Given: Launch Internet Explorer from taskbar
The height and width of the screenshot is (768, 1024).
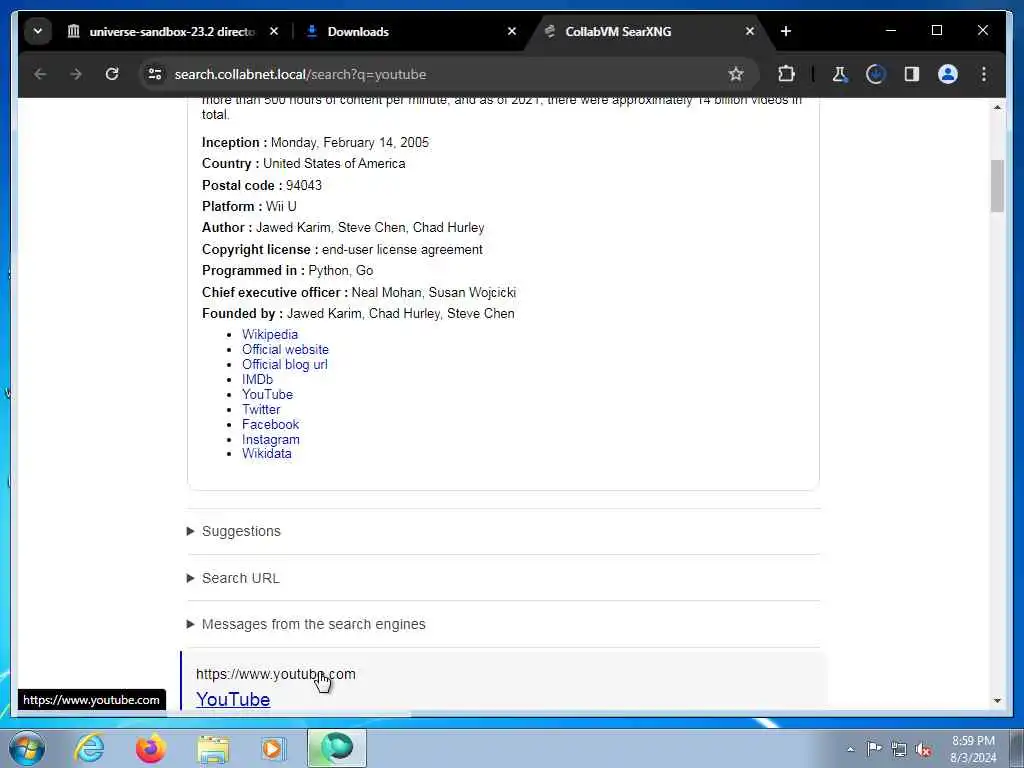Looking at the screenshot, I should [x=89, y=748].
